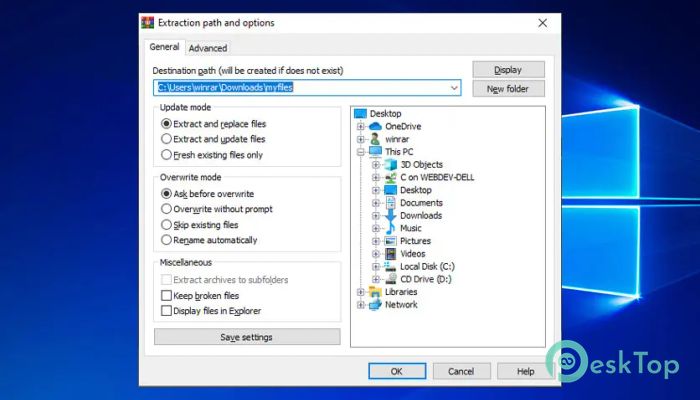The width and height of the screenshot is (700, 400).
Task: Click the Documents folder icon
Action: (x=391, y=203)
